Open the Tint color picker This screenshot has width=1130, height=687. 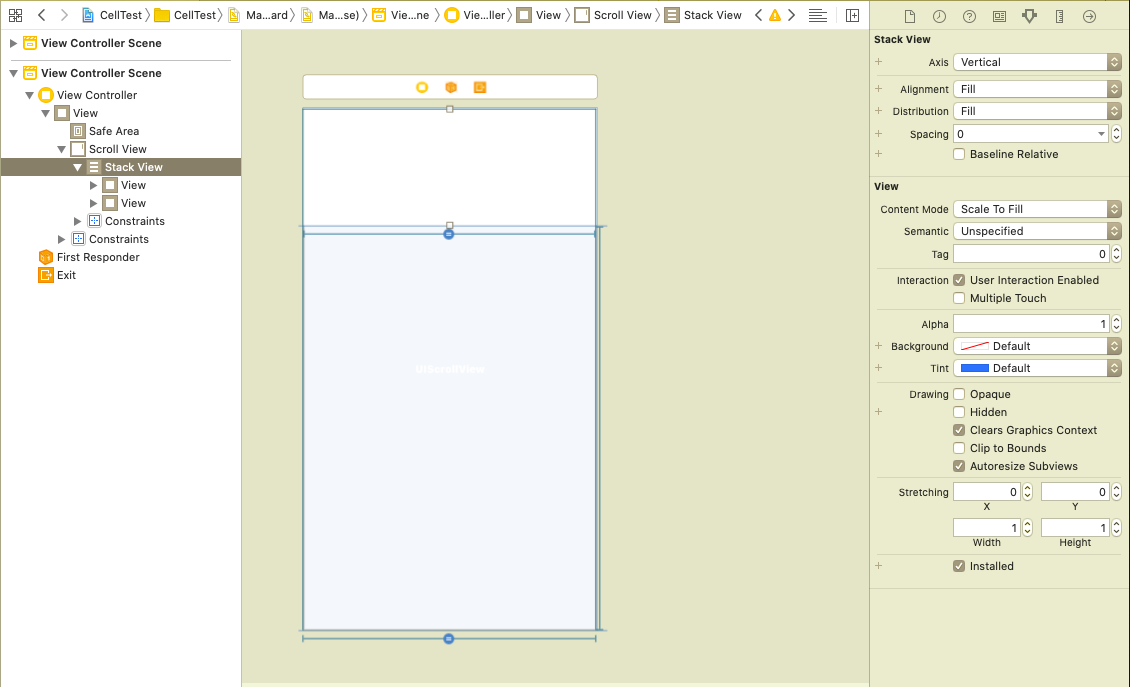[x=1037, y=368]
